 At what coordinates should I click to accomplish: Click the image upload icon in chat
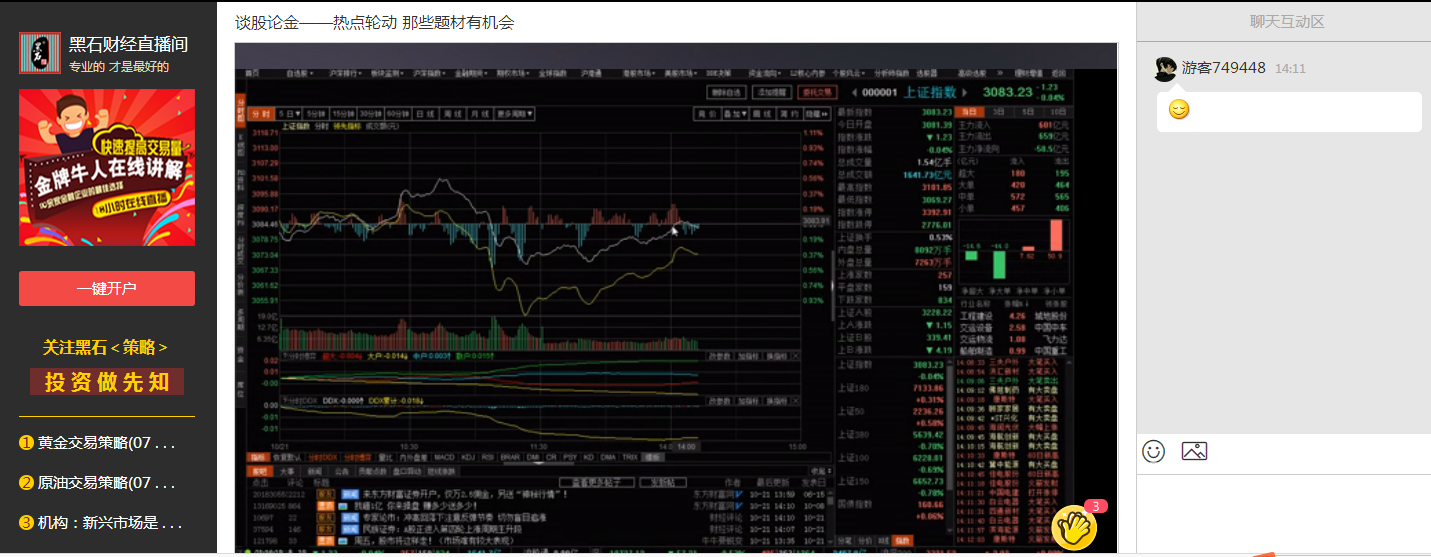point(1194,451)
